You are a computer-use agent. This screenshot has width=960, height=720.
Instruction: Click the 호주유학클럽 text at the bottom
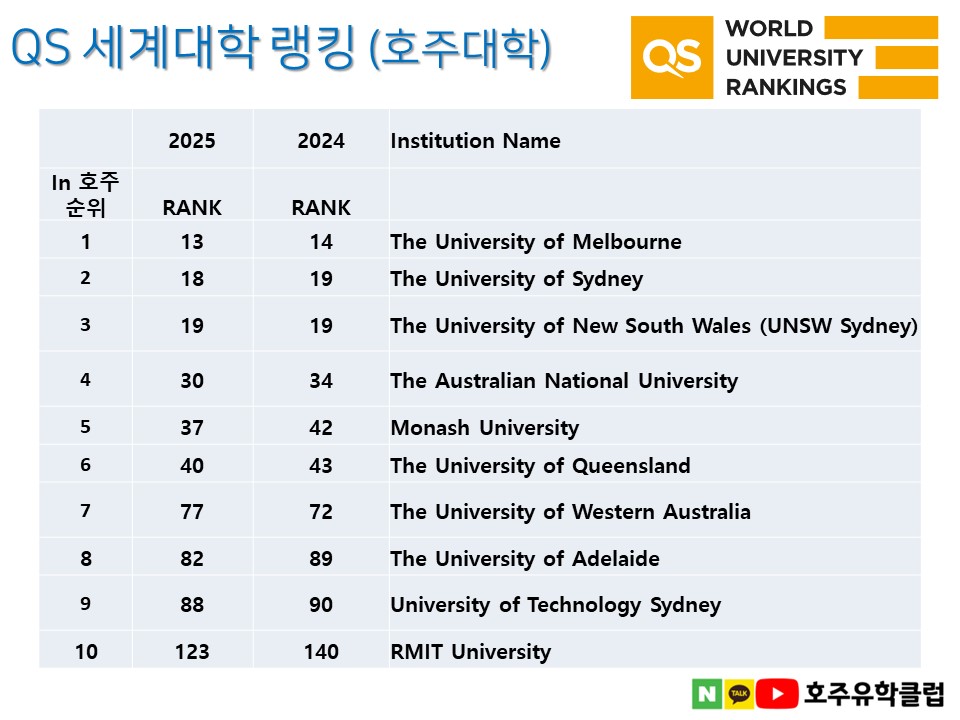coord(874,693)
